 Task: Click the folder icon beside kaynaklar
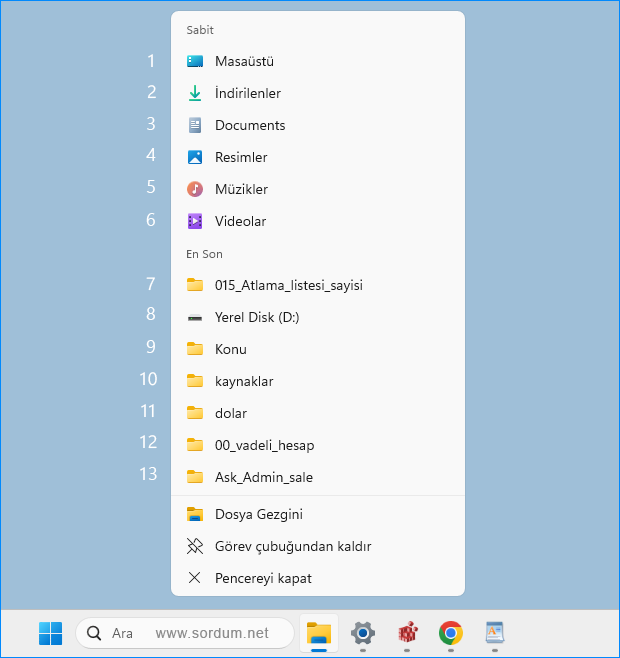(195, 381)
